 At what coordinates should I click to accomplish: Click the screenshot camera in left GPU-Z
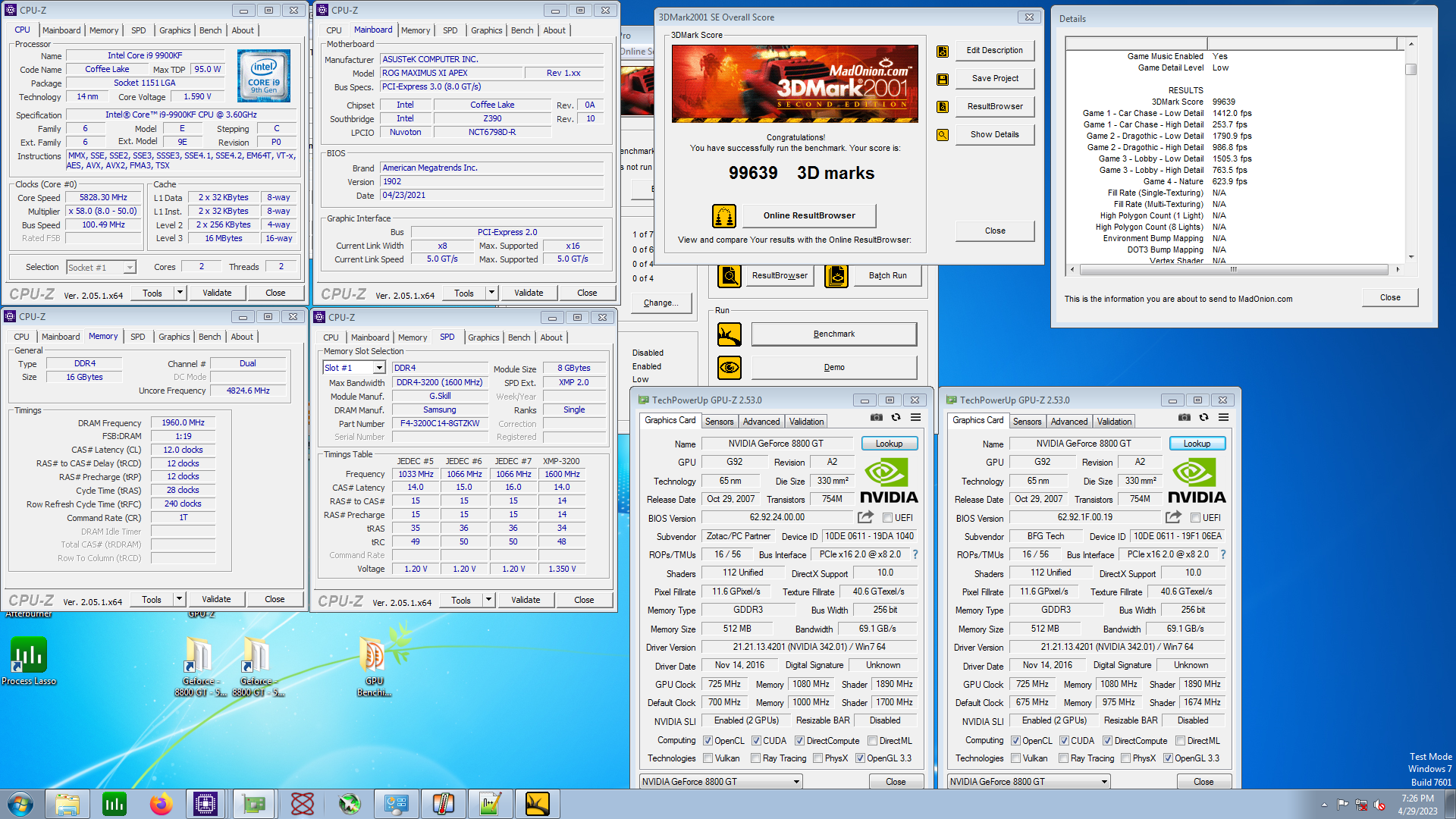click(x=877, y=418)
